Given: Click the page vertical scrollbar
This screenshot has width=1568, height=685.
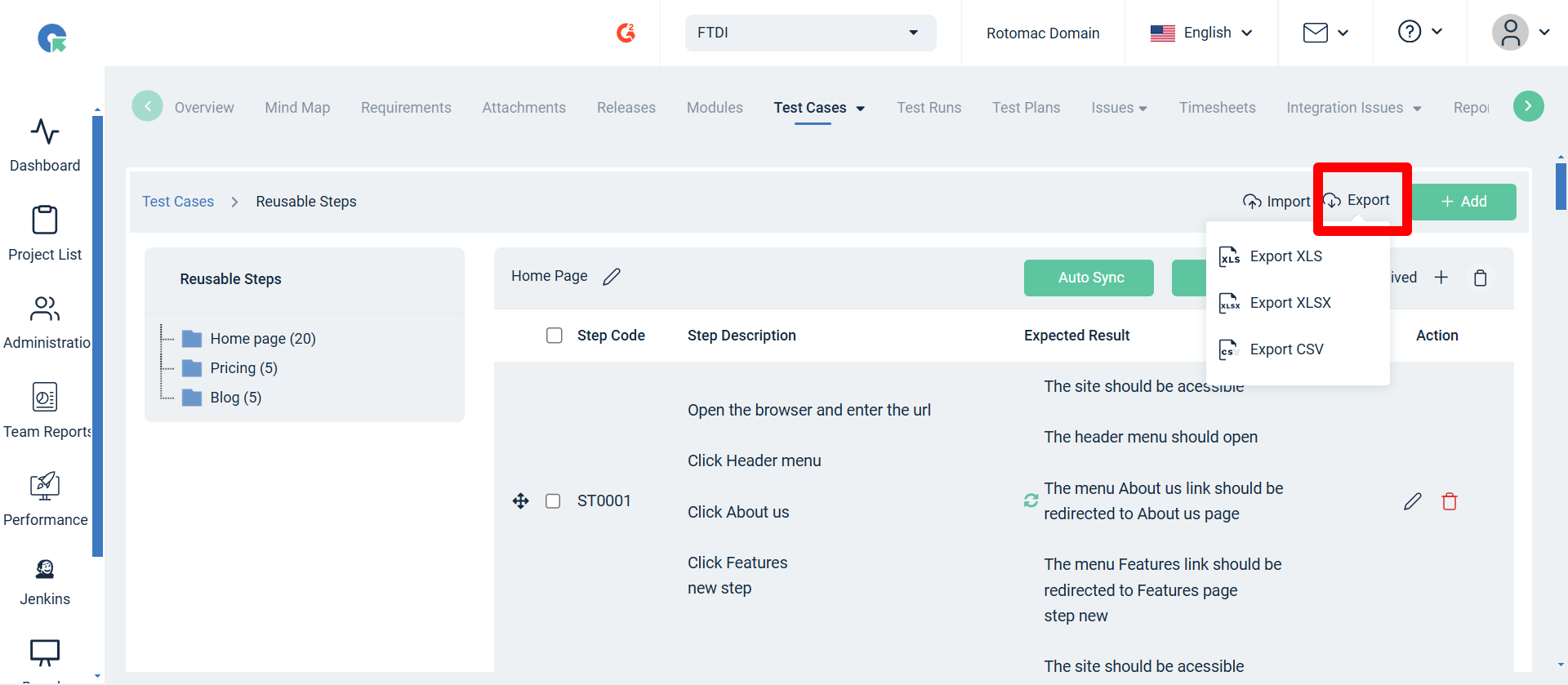Looking at the screenshot, I should pyautogui.click(x=1561, y=186).
